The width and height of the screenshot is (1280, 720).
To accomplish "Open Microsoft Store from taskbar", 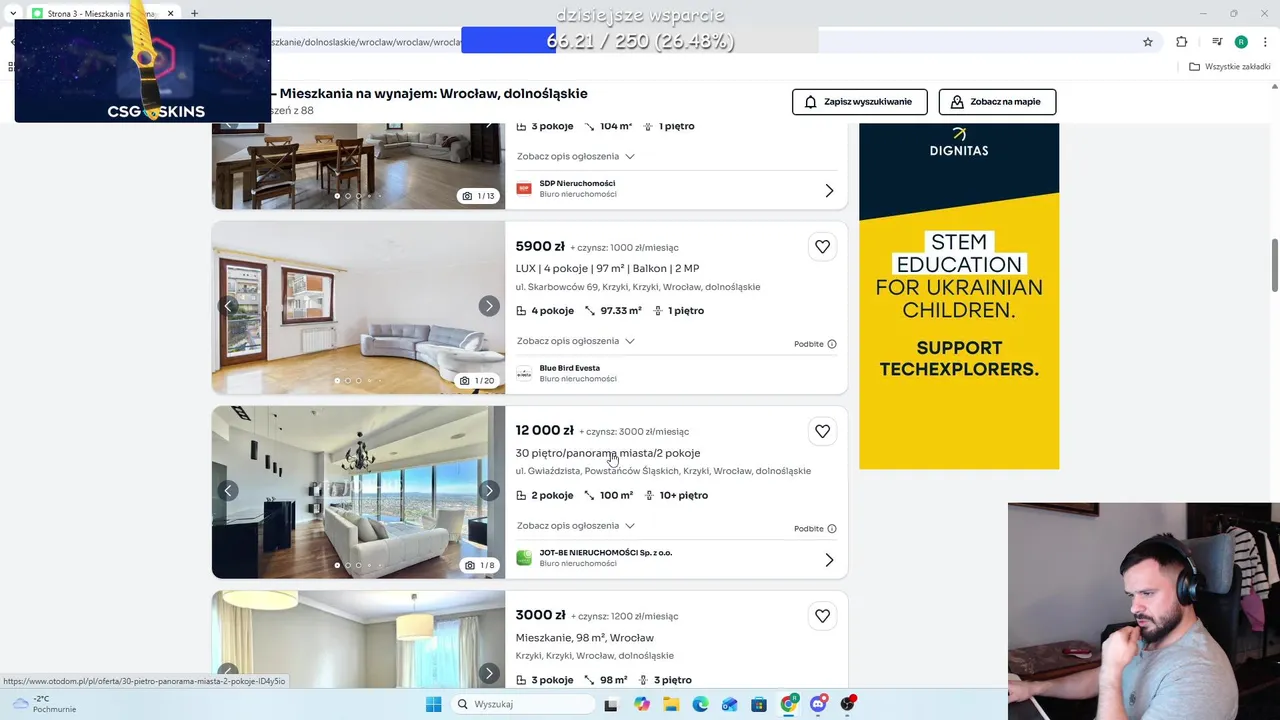I will point(759,704).
